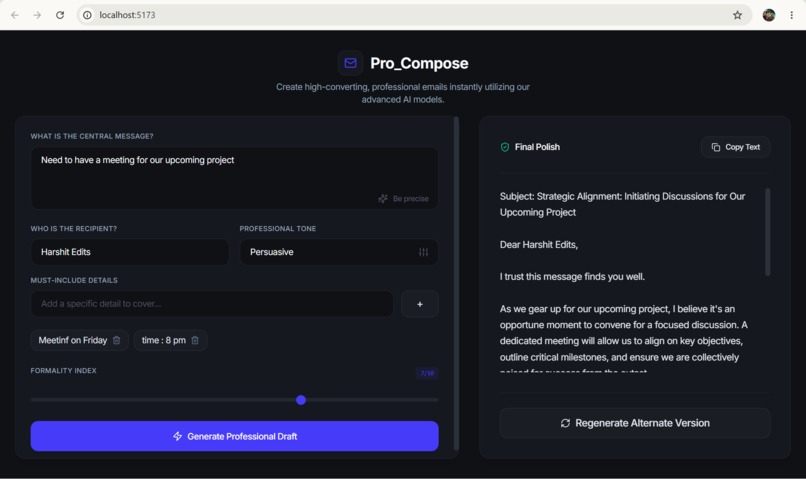Click the 'Pro_Compose' title text
The height and width of the screenshot is (479, 806).
(x=419, y=63)
